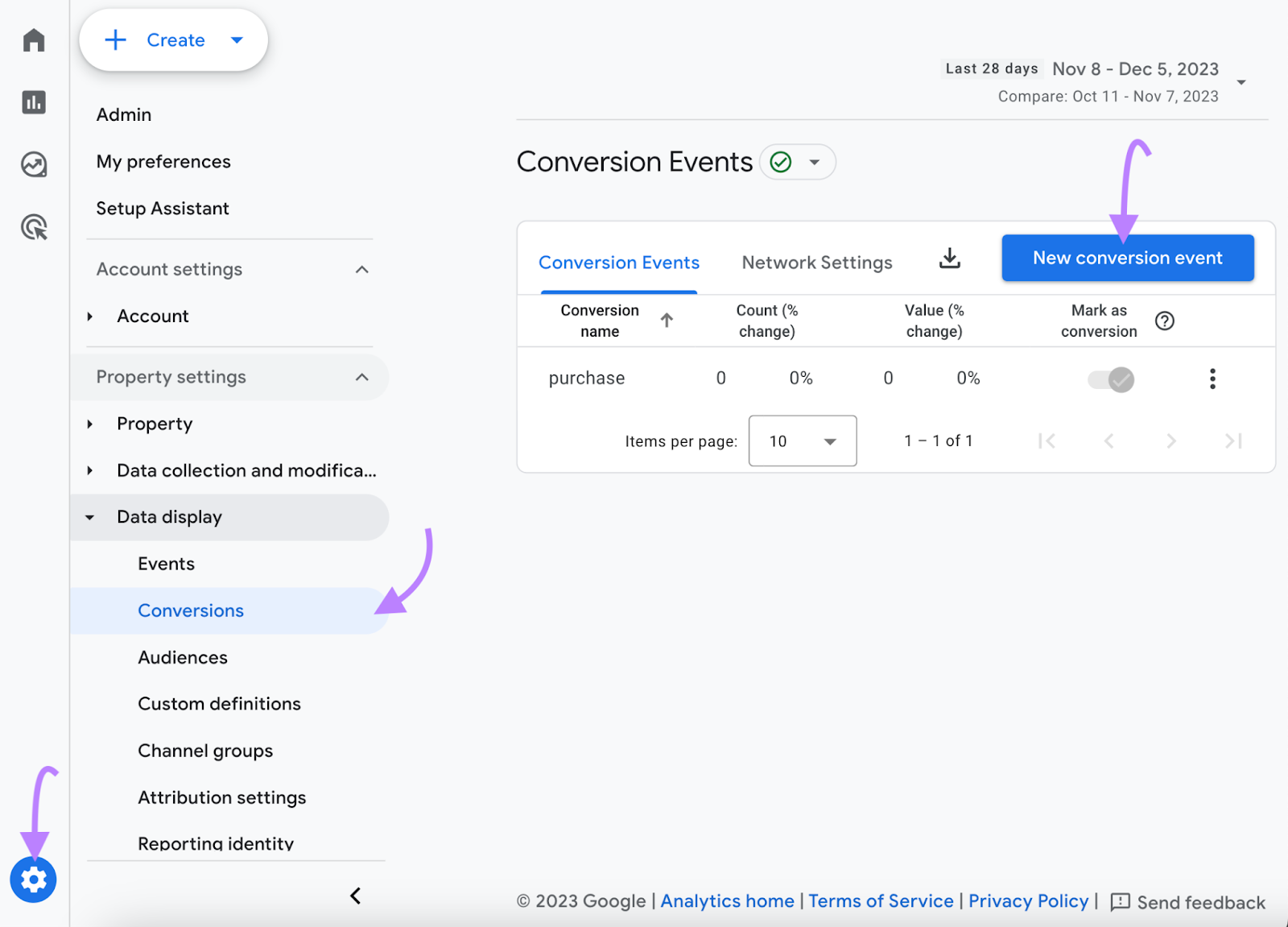Download the Conversion Events table
Image resolution: width=1288 pixels, height=927 pixels.
949,259
